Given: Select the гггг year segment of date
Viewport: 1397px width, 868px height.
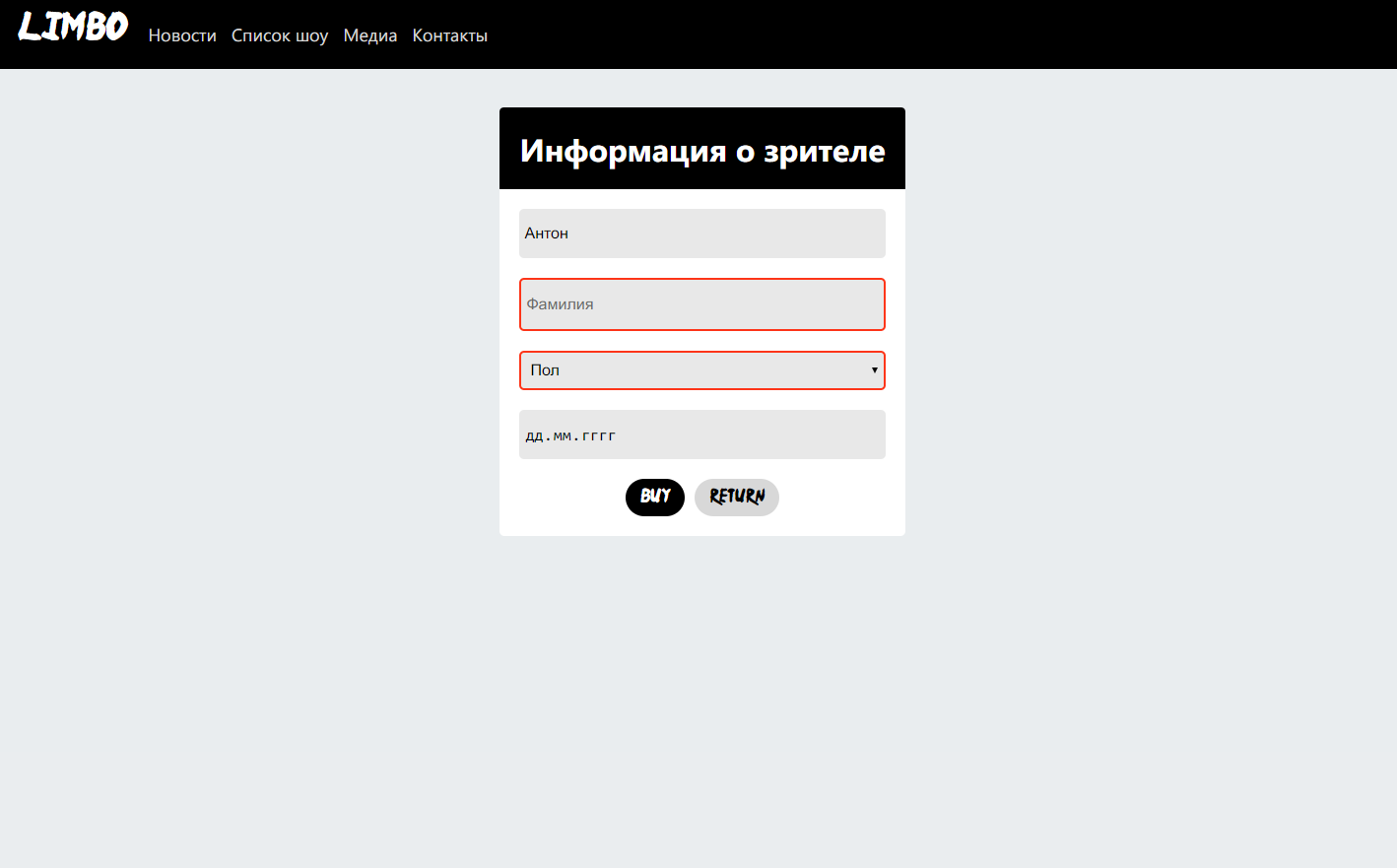Looking at the screenshot, I should point(598,435).
